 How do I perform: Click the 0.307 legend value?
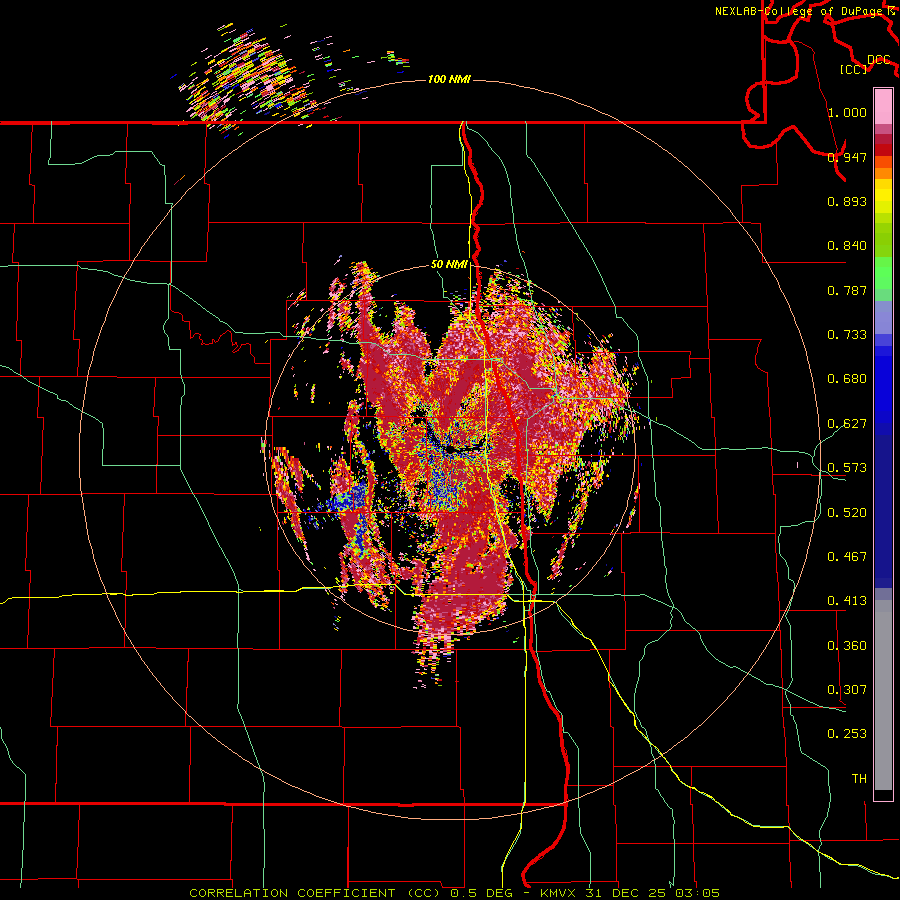coord(847,689)
